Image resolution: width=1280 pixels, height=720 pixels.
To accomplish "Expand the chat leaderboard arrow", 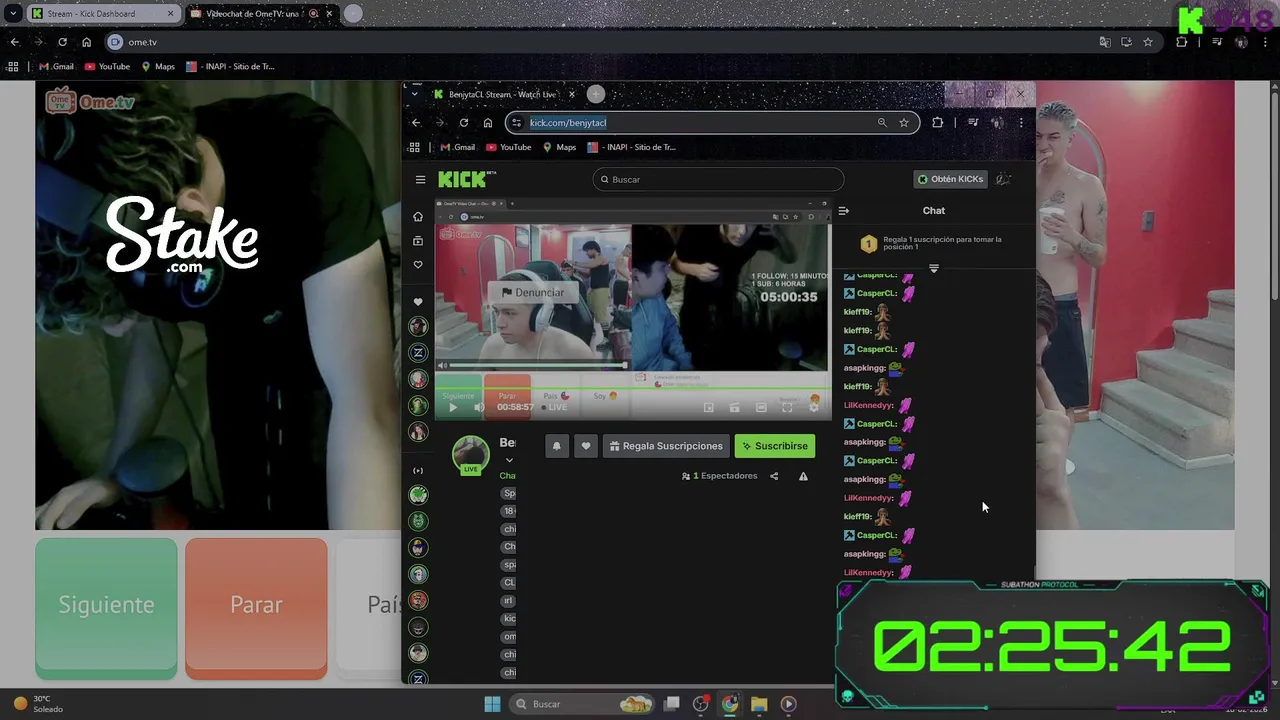I will click(934, 268).
